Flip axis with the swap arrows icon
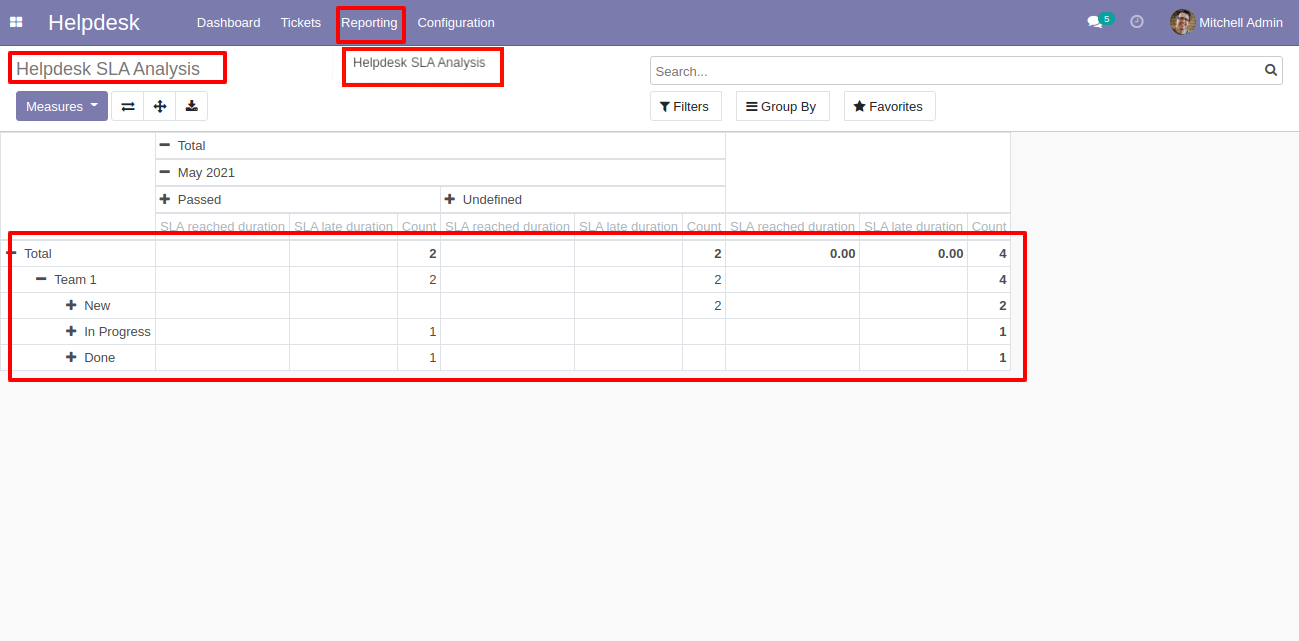Image resolution: width=1299 pixels, height=641 pixels. point(128,106)
